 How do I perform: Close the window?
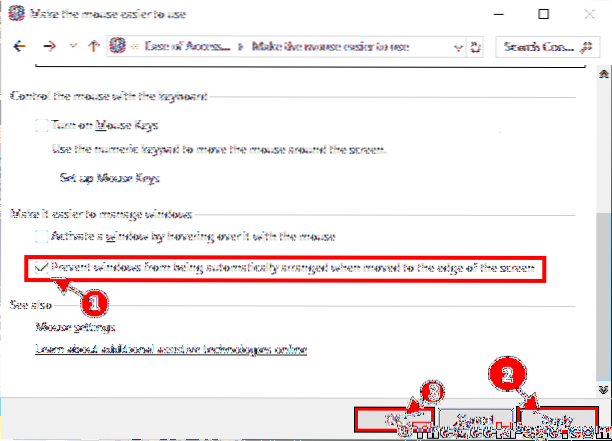pyautogui.click(x=589, y=14)
